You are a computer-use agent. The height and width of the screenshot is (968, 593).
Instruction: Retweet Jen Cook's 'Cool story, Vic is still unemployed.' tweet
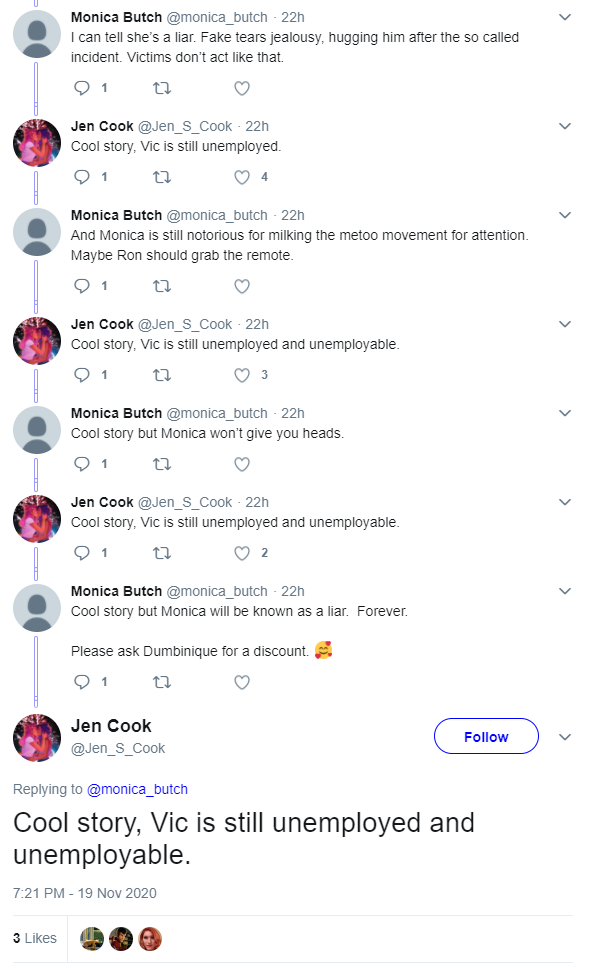point(162,177)
